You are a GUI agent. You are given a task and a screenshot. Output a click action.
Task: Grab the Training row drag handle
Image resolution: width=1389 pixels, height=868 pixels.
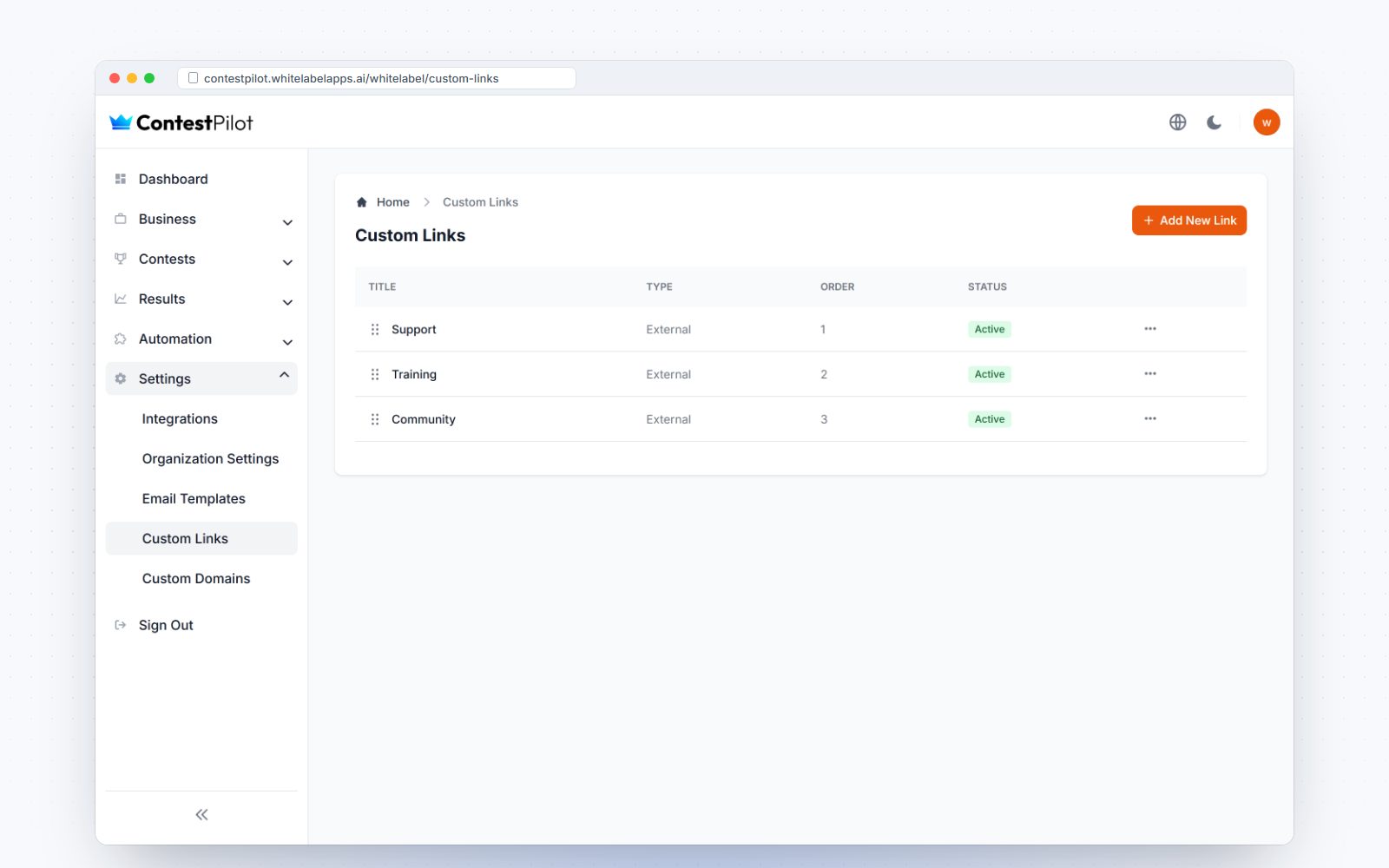375,374
